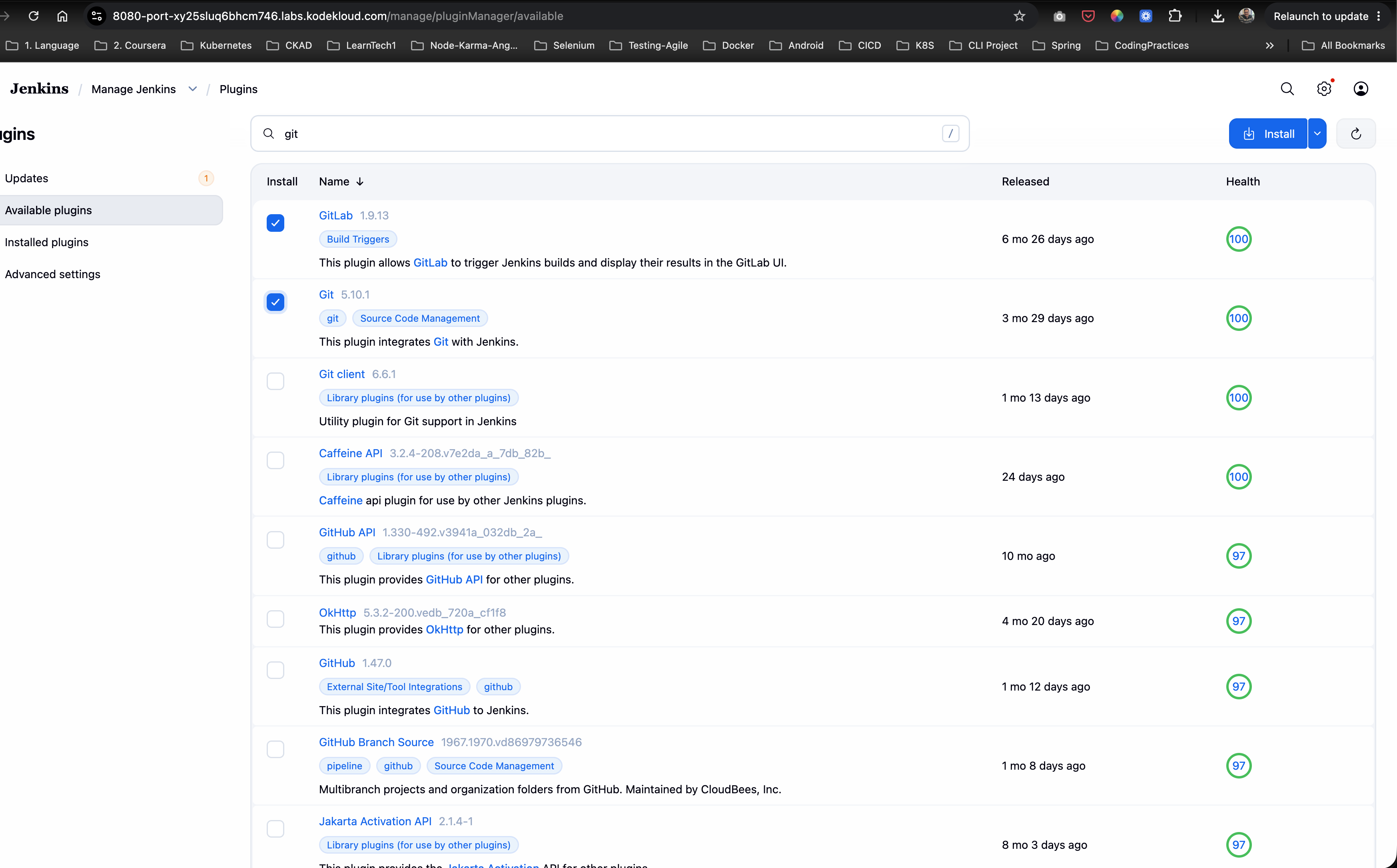Click the GitLab health score 100 badge

[x=1239, y=239]
